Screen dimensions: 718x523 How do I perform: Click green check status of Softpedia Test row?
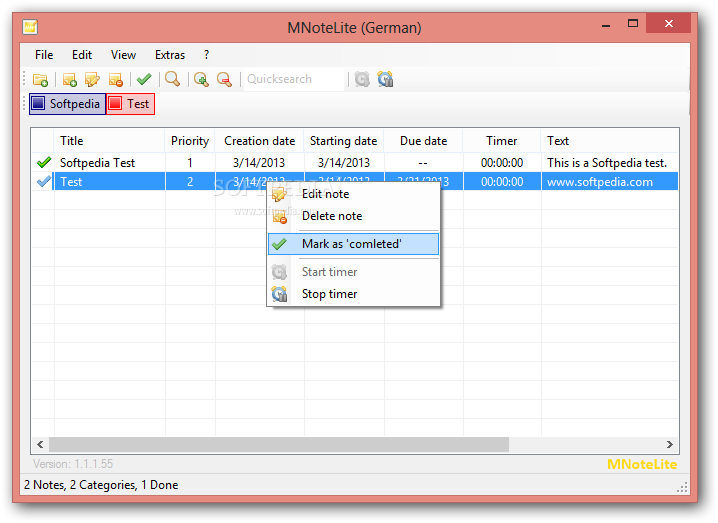point(44,163)
